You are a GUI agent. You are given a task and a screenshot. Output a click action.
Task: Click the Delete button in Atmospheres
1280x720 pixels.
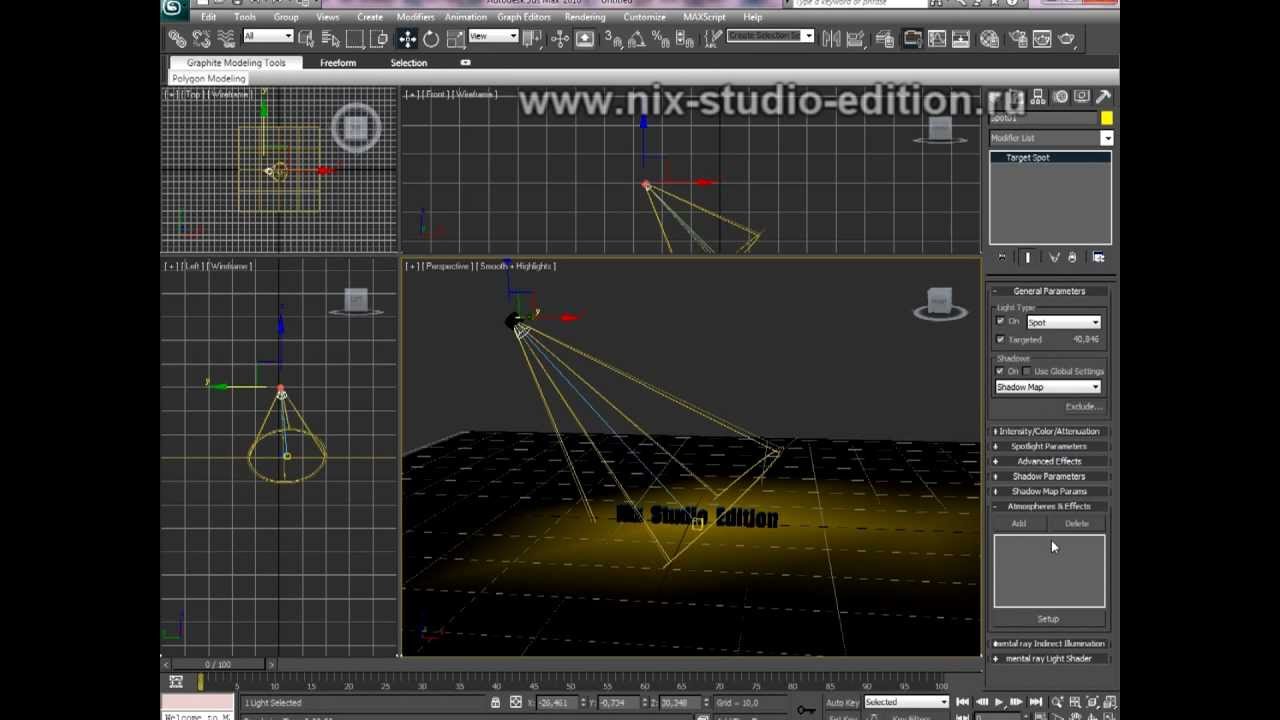[x=1077, y=524]
